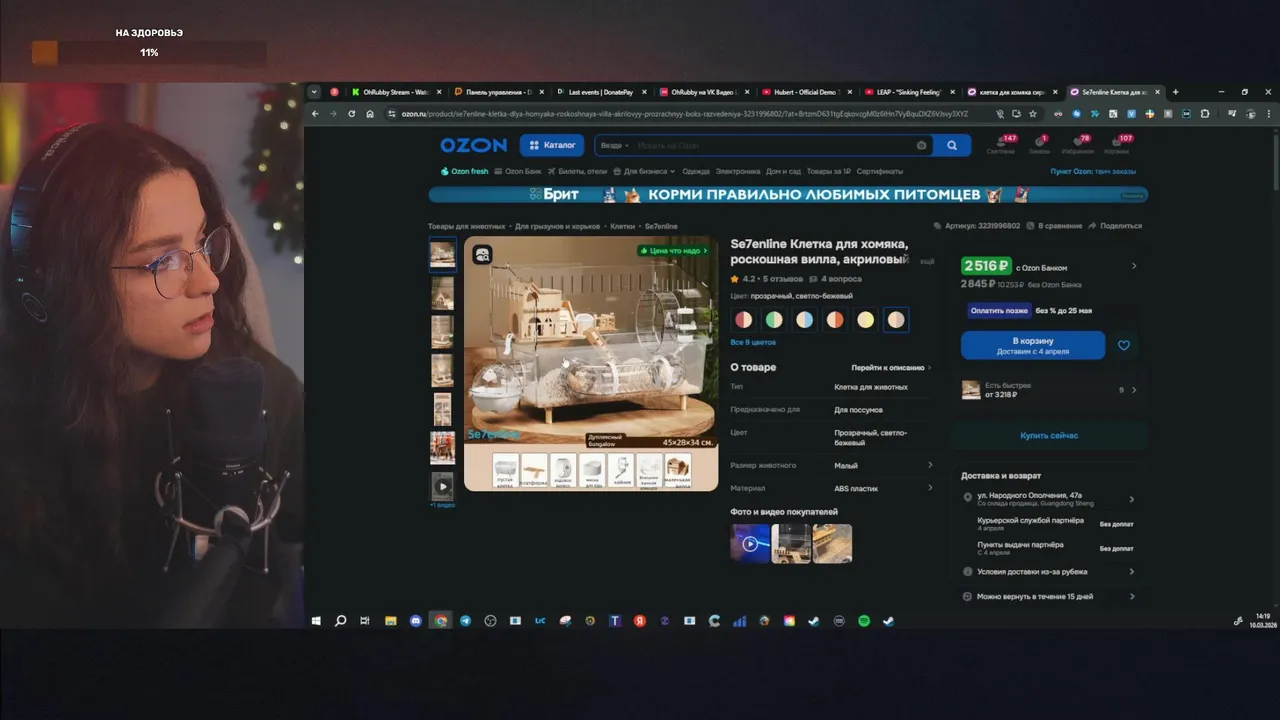
Task: Open Spotify from the taskbar
Action: click(x=864, y=621)
